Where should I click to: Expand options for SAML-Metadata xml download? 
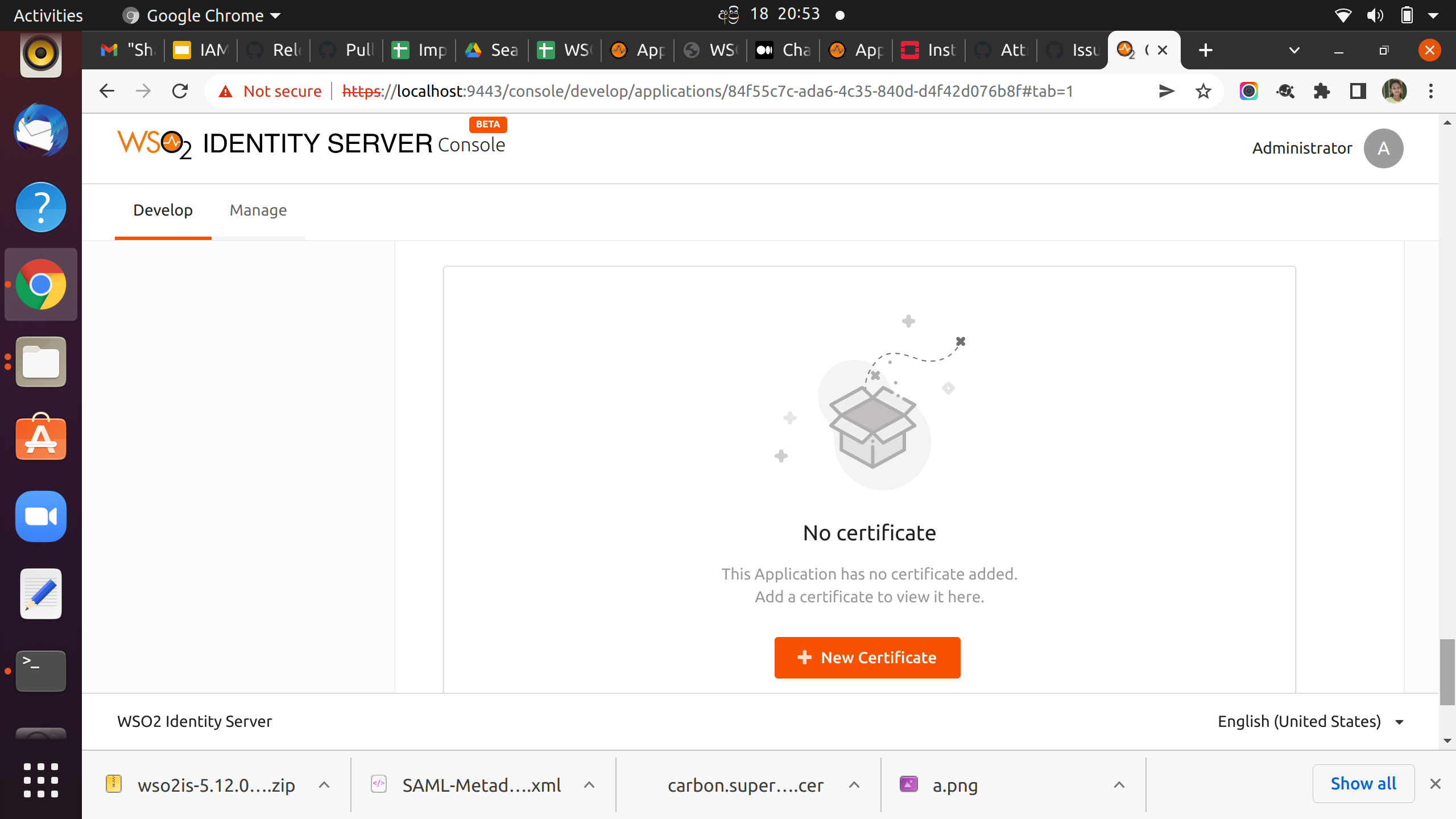[x=589, y=785]
